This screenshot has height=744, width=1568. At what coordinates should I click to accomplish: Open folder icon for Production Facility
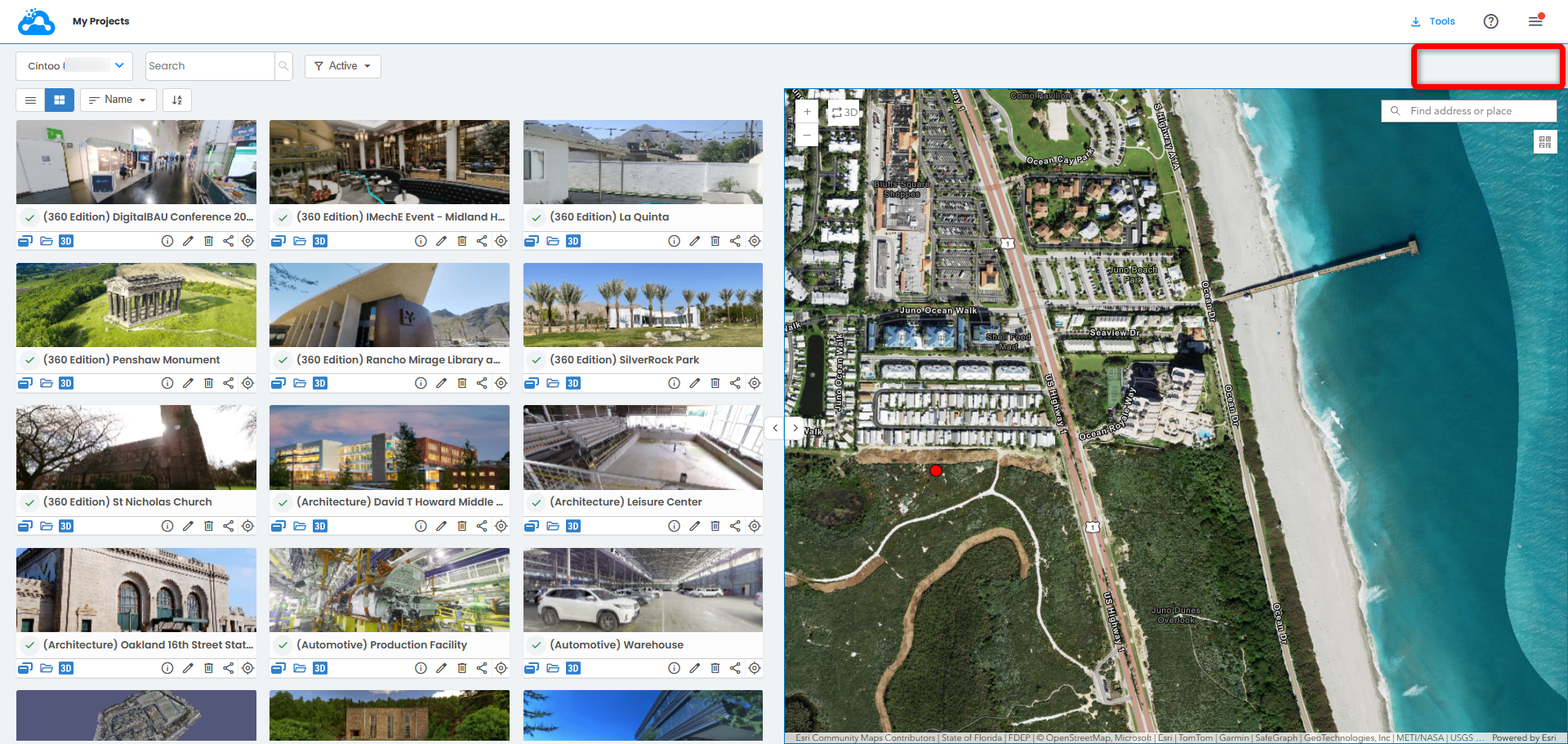(300, 668)
